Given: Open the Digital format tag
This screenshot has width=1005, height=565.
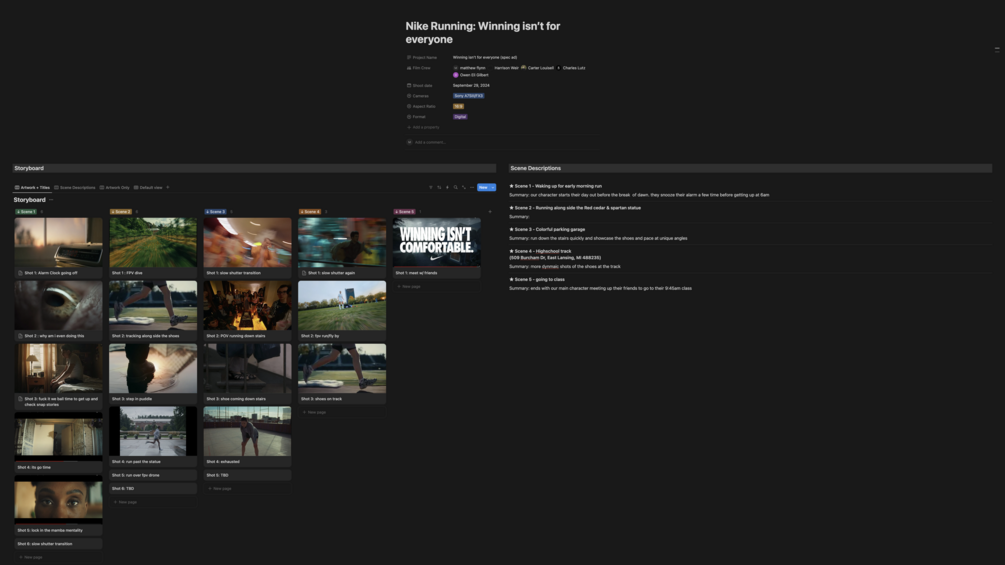Looking at the screenshot, I should pos(460,117).
